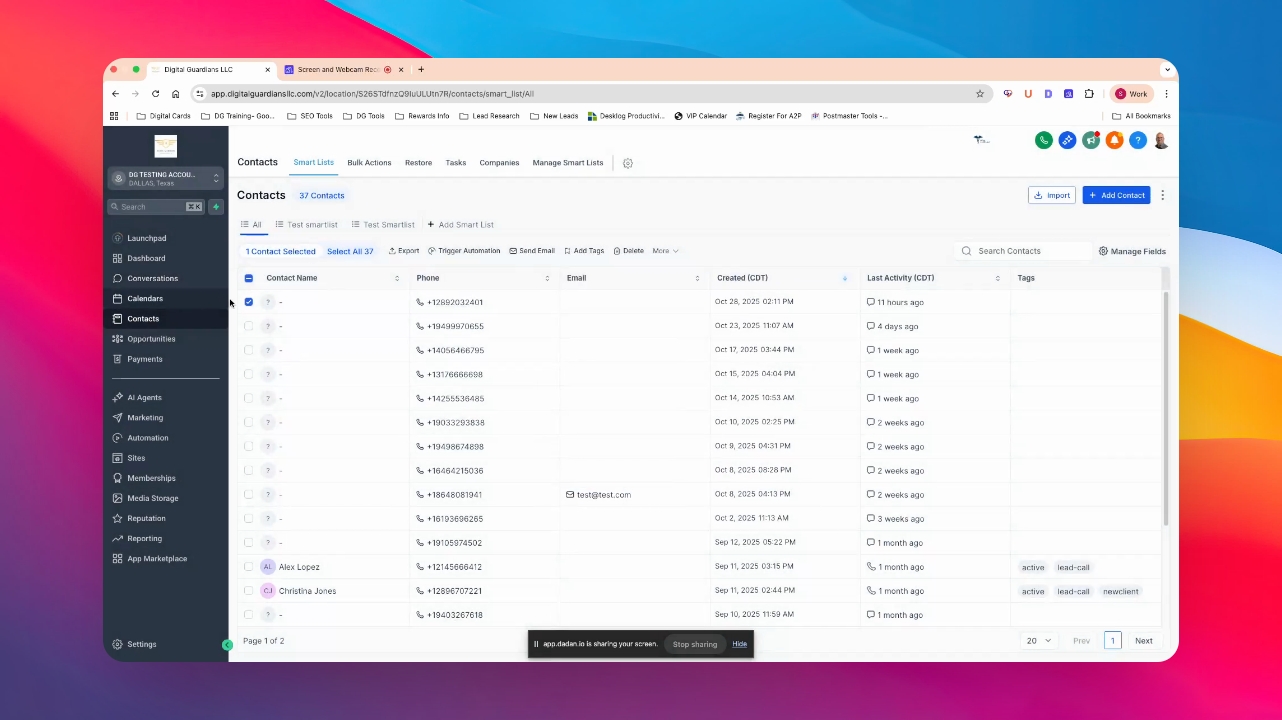Open Launchpad in the sidebar
The image size is (1282, 720).
(x=147, y=238)
